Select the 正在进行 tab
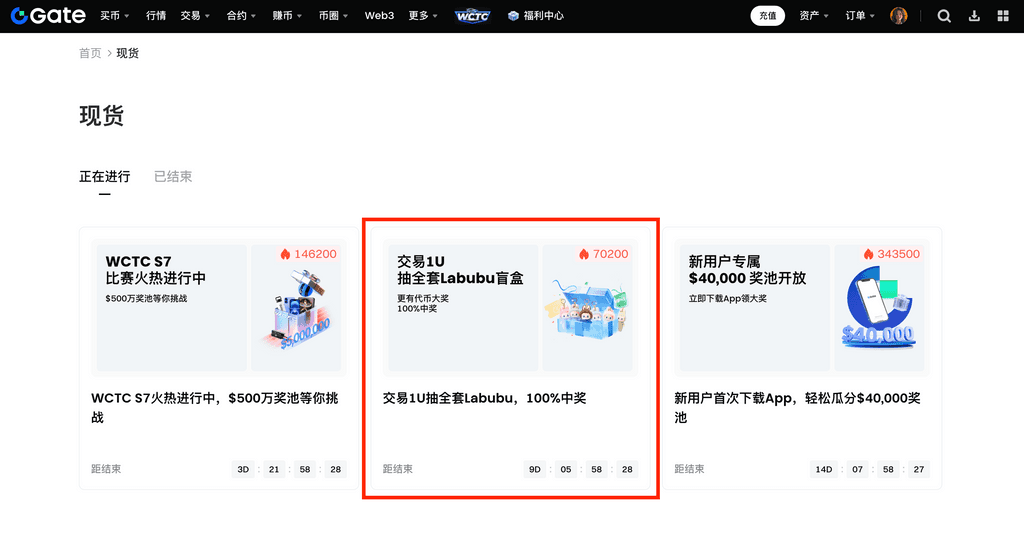This screenshot has width=1024, height=536. (x=105, y=177)
